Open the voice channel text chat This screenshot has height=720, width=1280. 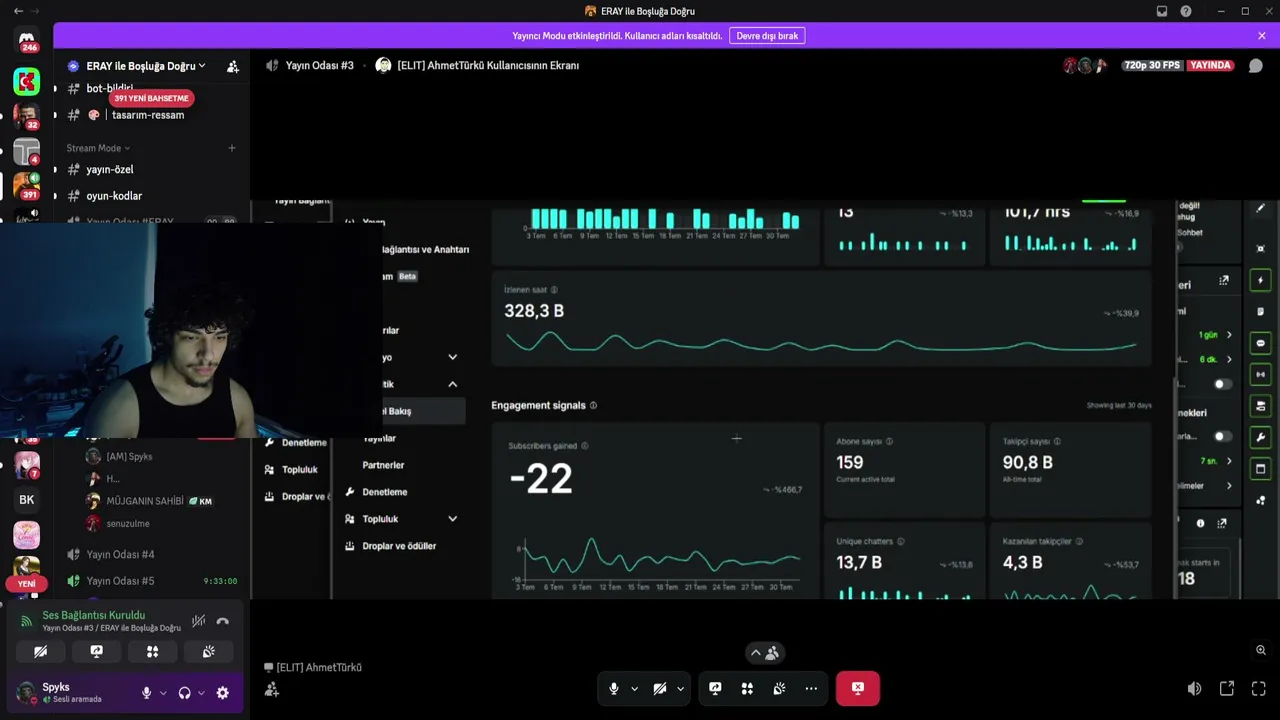coord(1256,66)
